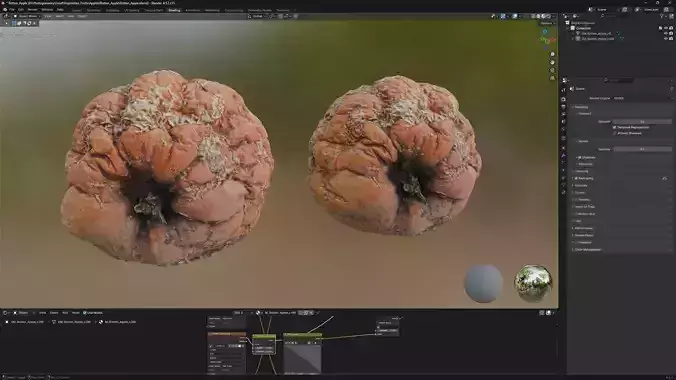676x380 pixels.
Task: Hide first SM_Rotten_Apple object in viewport
Action: 666,33
